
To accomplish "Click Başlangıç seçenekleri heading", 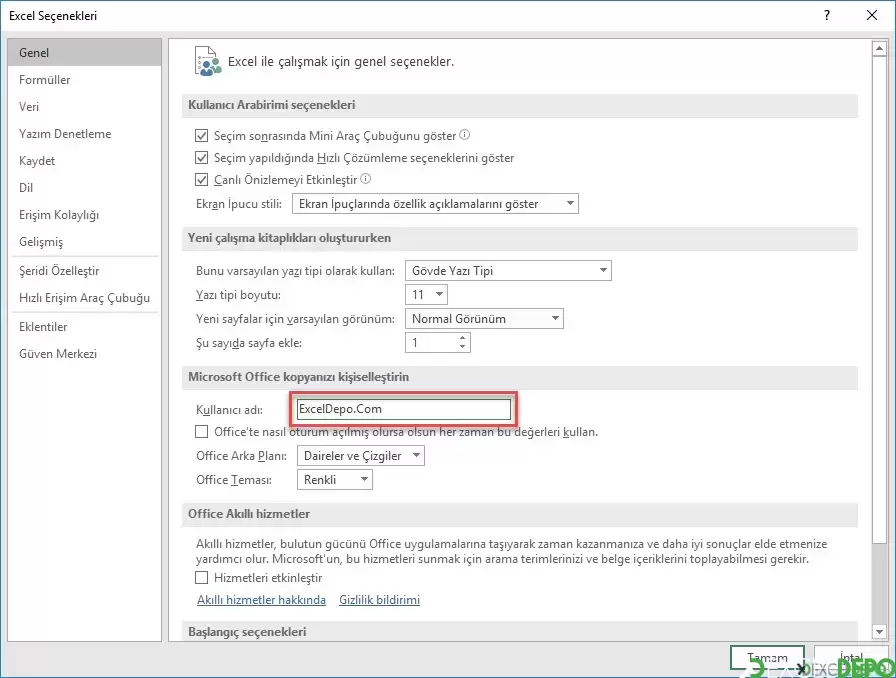I will click(247, 632).
